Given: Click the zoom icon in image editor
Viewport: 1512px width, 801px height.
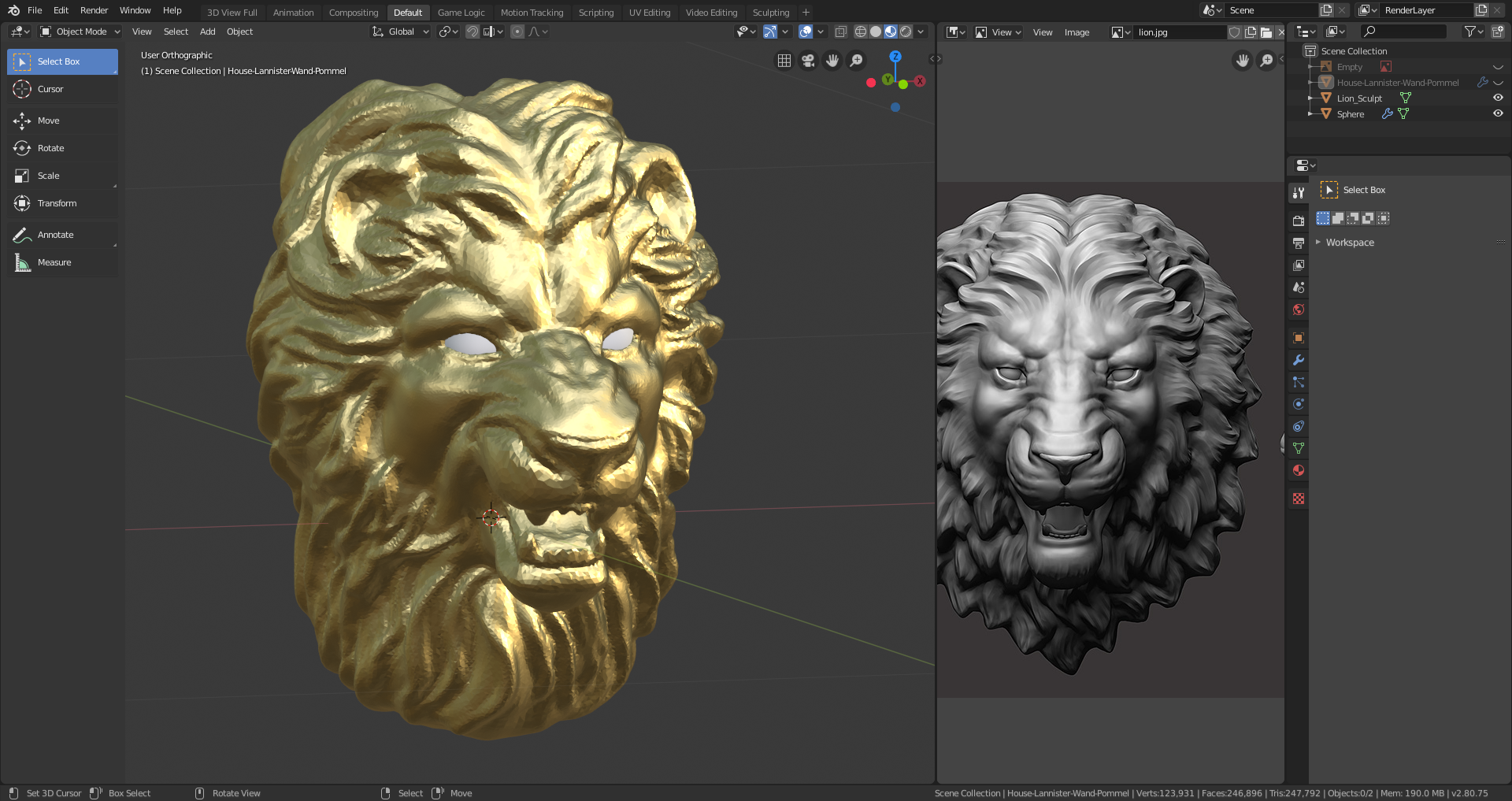Looking at the screenshot, I should 1266,61.
